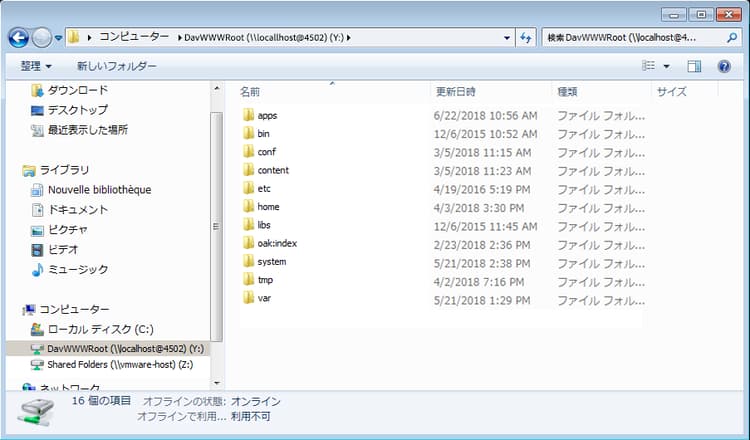Click the content folder icon
Screen dimensions: 750x440
pos(248,170)
